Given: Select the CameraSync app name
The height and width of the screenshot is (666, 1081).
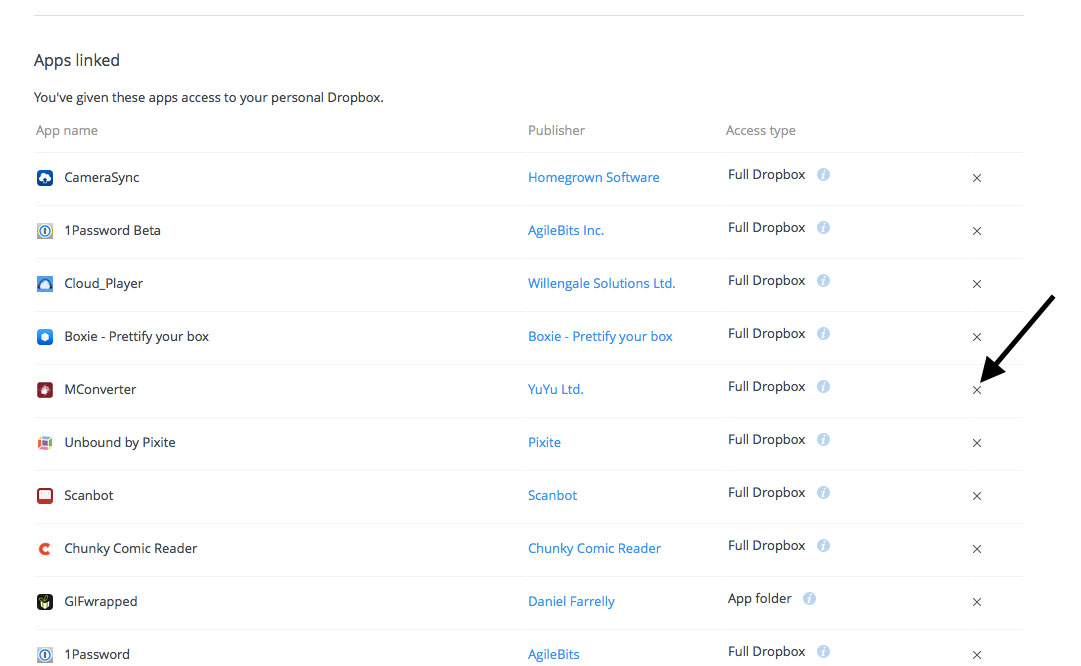Looking at the screenshot, I should coord(102,178).
